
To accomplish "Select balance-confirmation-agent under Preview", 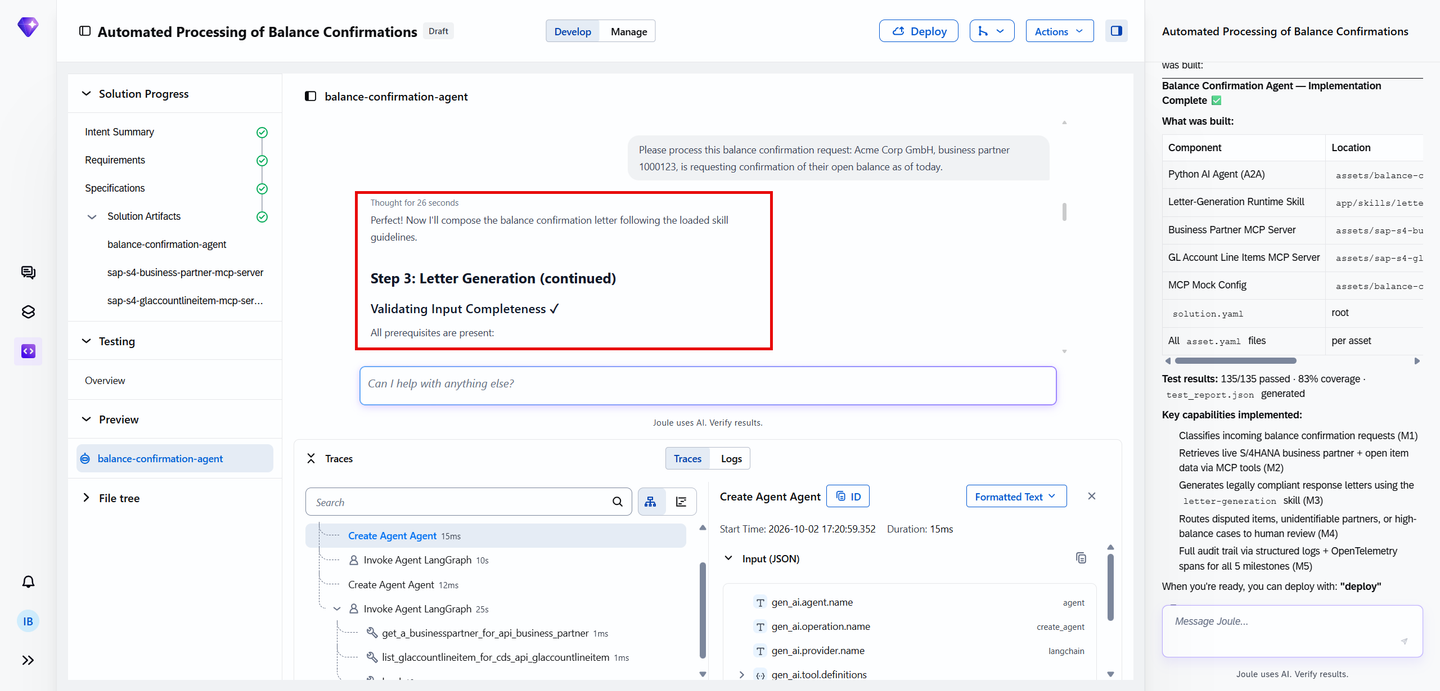I will [x=175, y=459].
